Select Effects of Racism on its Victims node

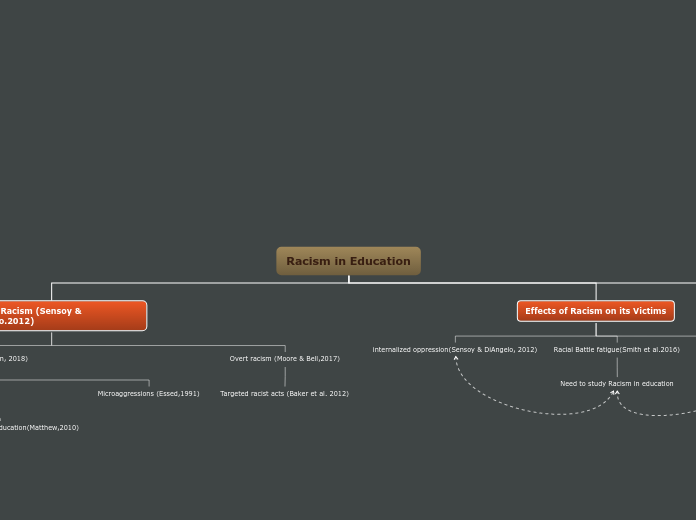click(596, 311)
